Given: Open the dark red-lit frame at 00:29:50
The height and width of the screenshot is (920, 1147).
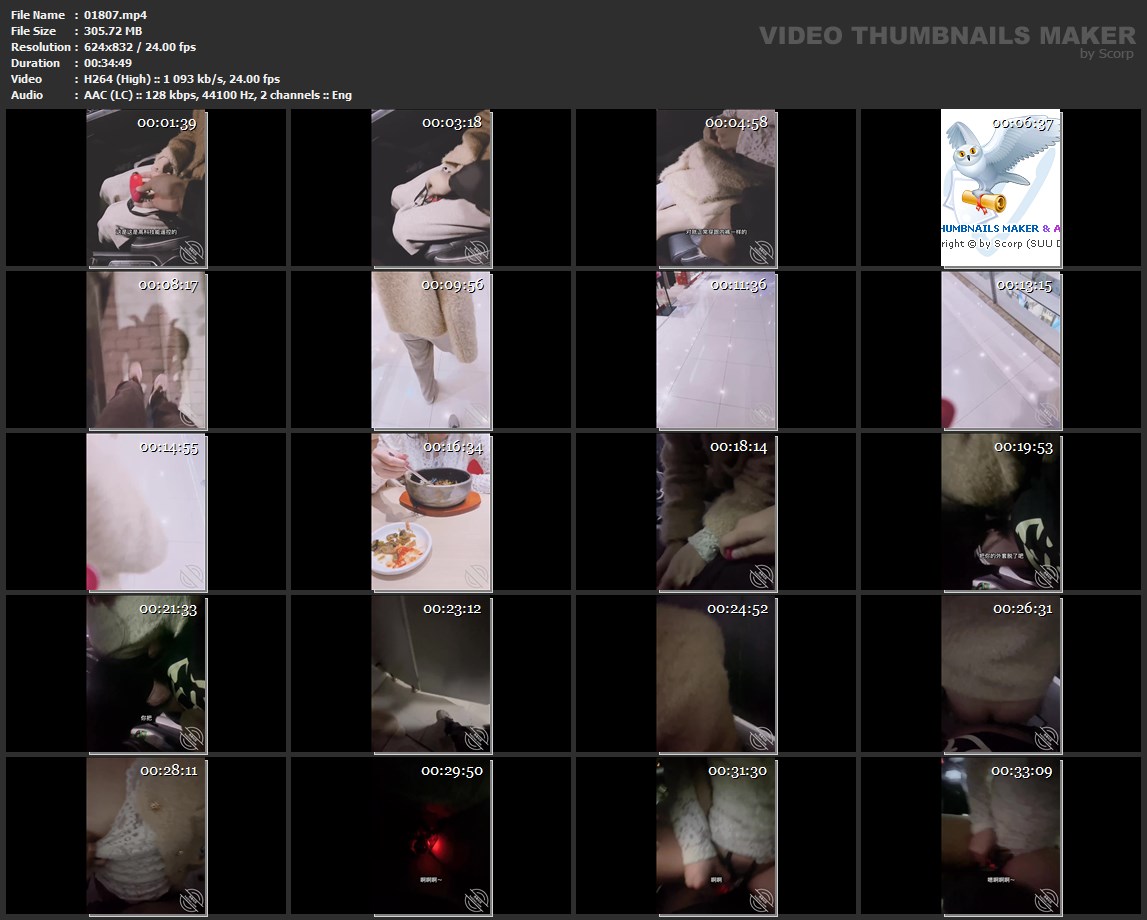Looking at the screenshot, I should (431, 837).
